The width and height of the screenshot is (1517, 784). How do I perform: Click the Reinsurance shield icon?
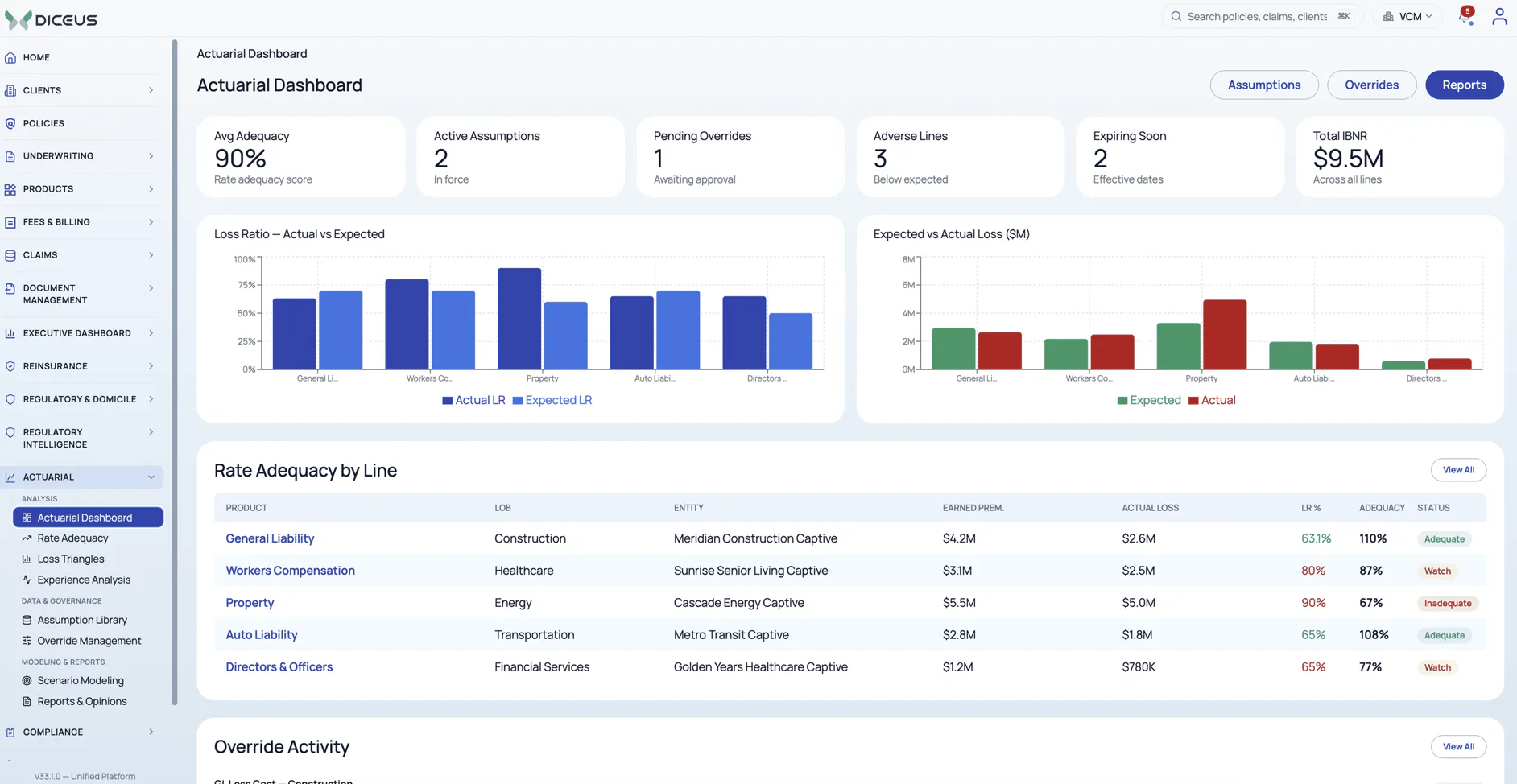tap(10, 366)
